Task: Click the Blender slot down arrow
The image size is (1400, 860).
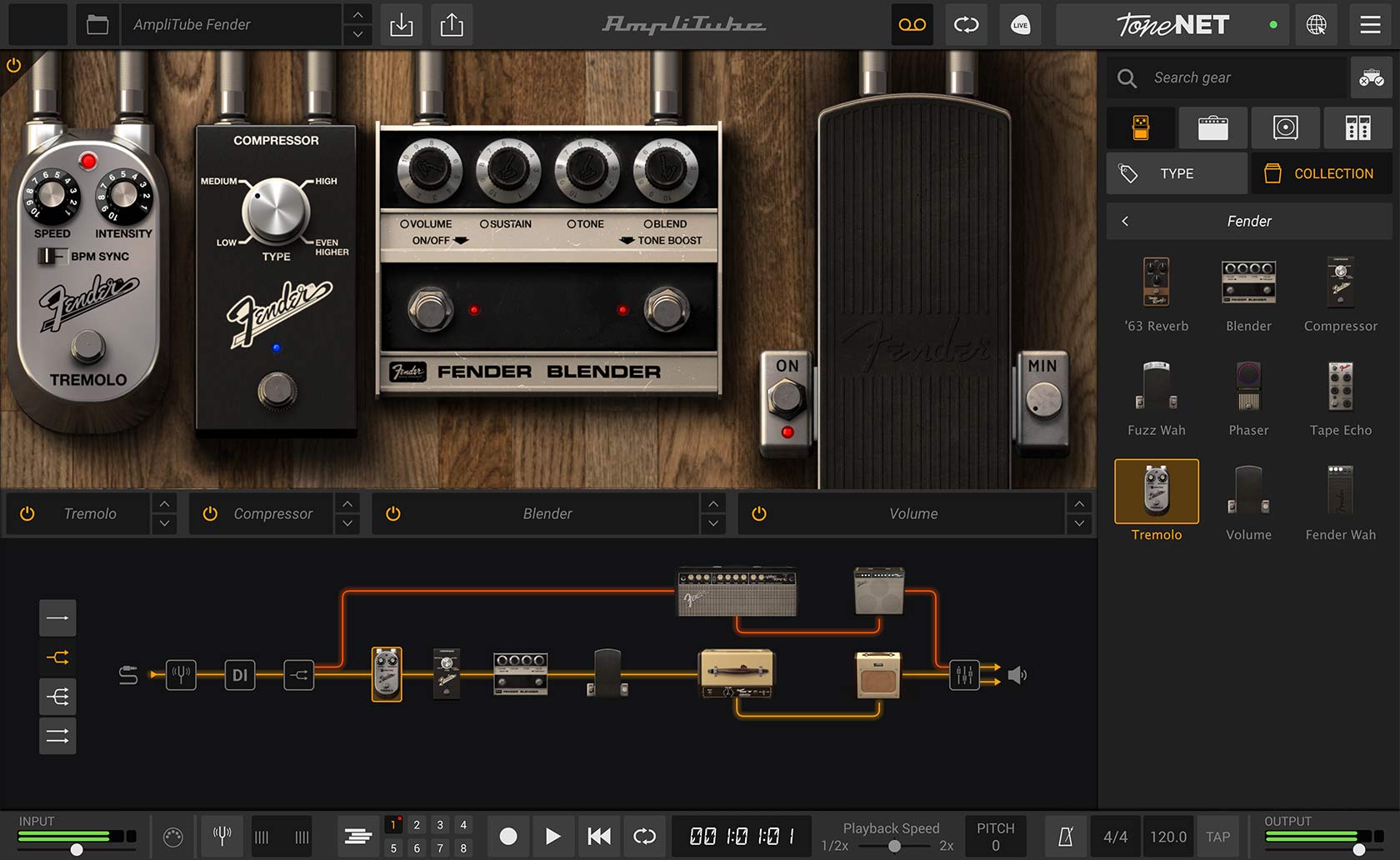Action: tap(712, 523)
